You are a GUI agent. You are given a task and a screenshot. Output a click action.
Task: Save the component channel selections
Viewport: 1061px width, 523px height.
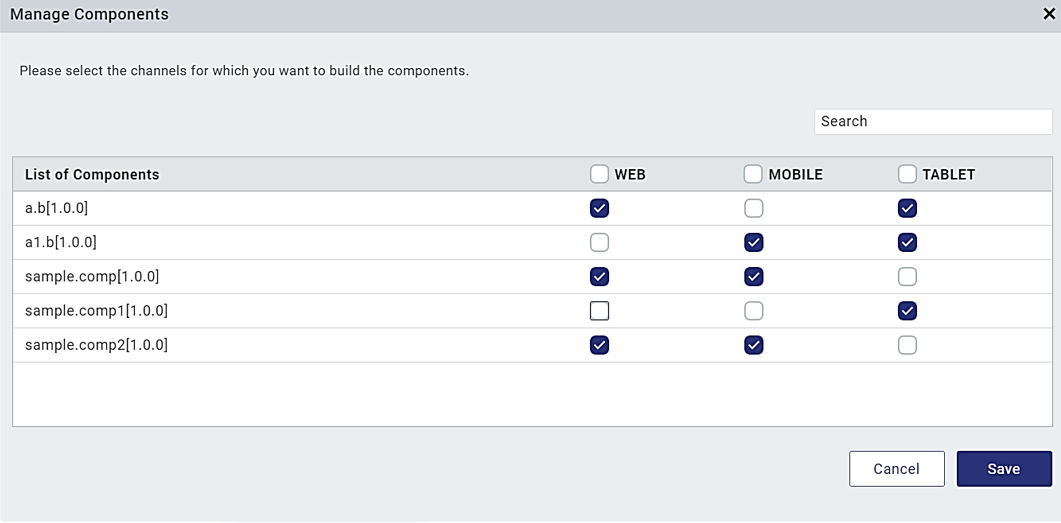1003,469
